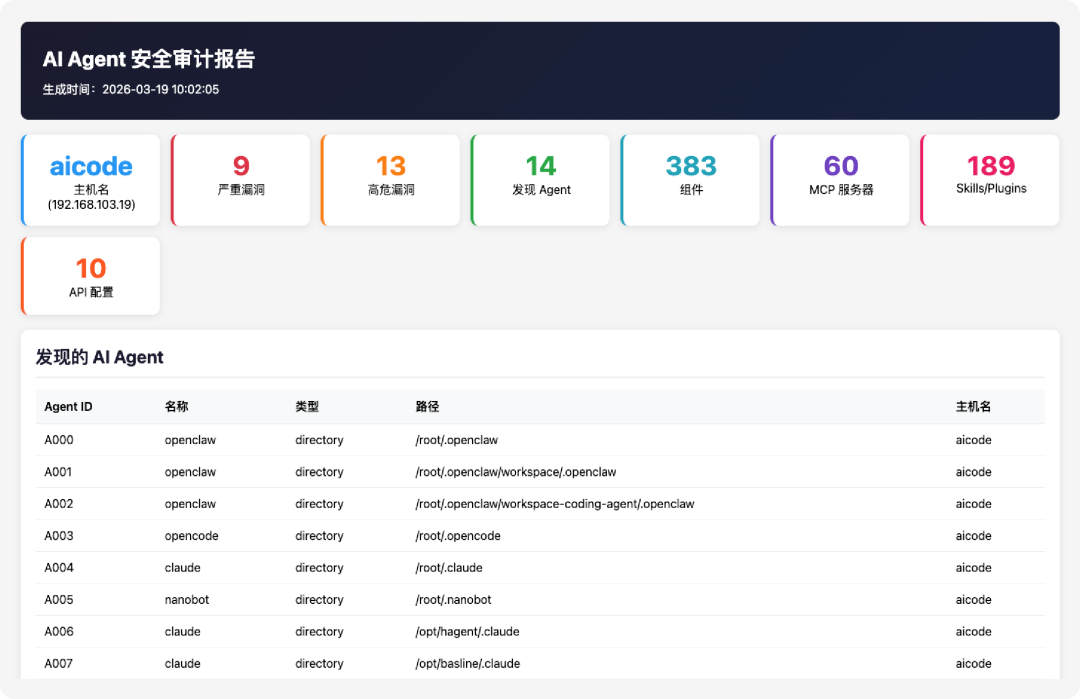Select Agent ID cell 'A006'
The image size is (1080, 699).
[59, 632]
